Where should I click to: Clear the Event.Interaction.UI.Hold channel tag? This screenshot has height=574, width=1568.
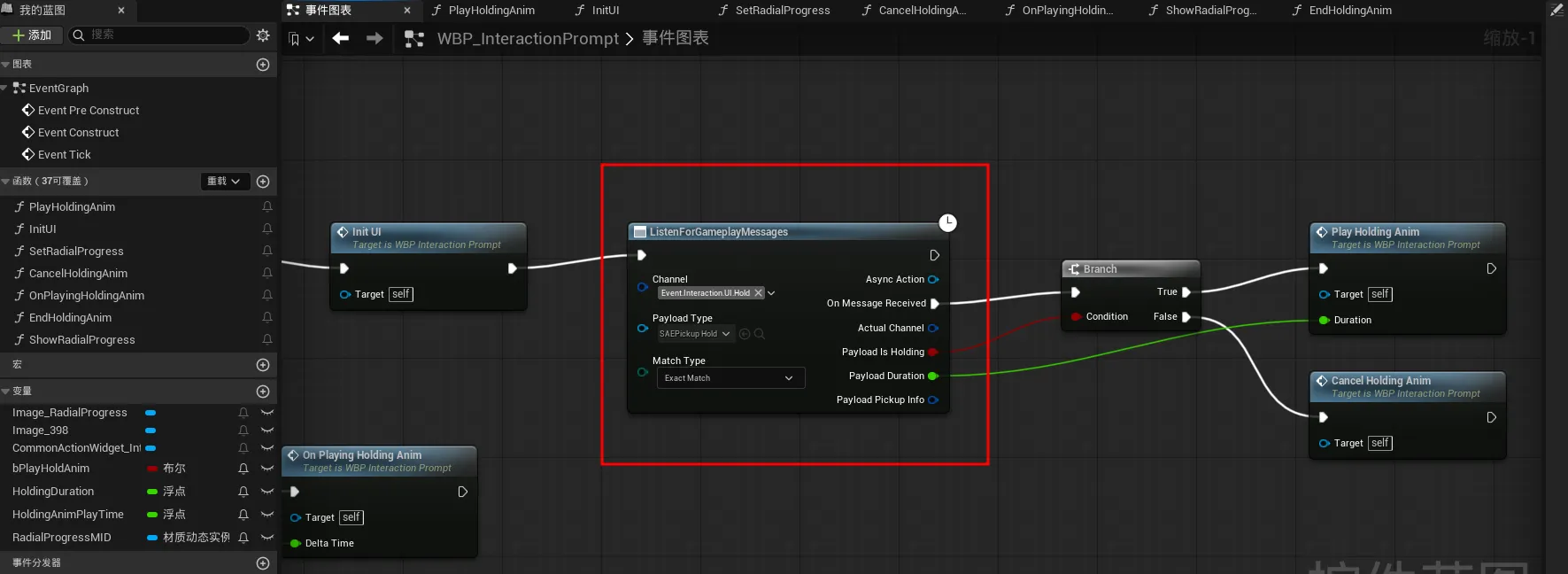(x=758, y=293)
